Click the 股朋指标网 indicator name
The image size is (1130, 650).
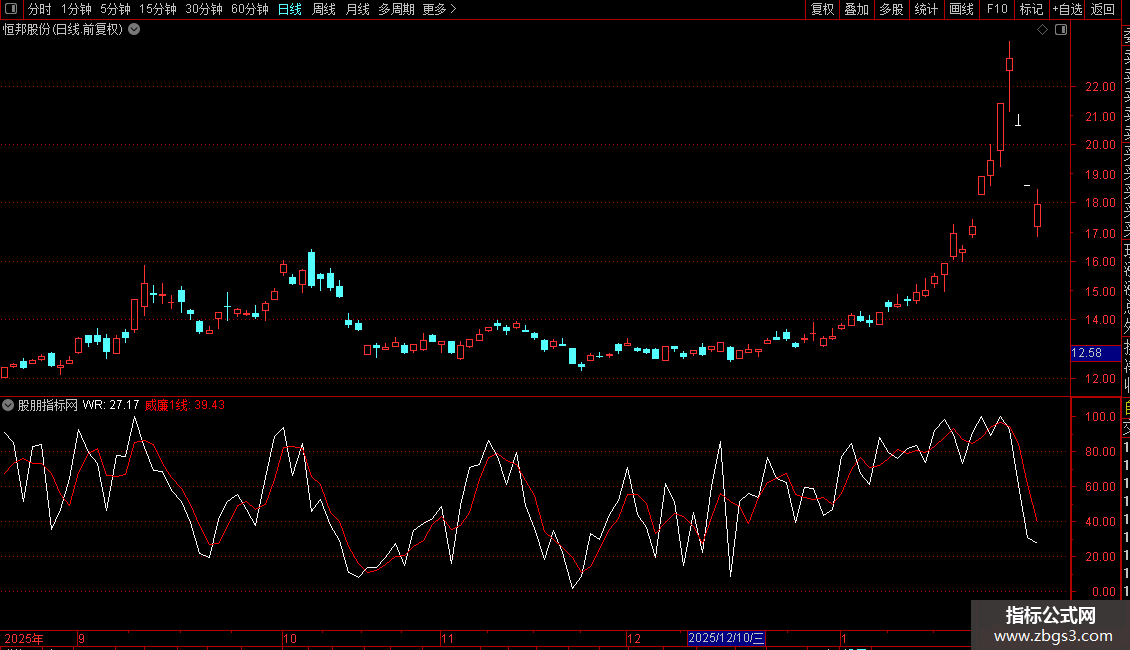[48, 405]
